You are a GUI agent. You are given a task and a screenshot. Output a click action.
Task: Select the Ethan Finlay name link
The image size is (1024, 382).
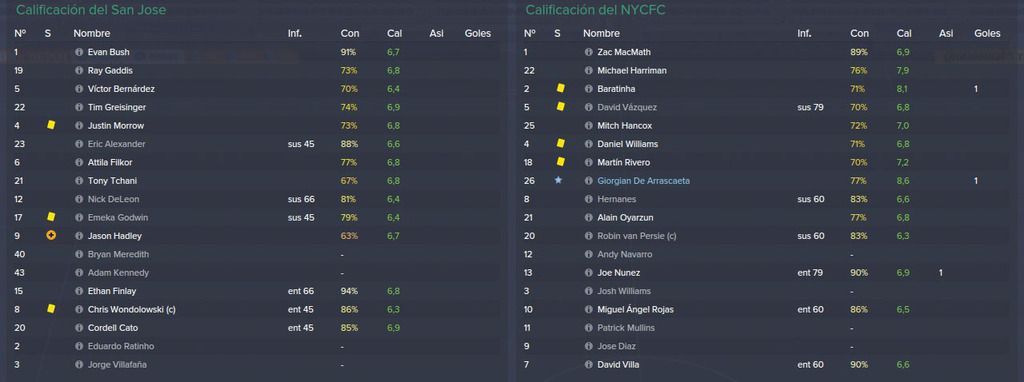point(112,291)
